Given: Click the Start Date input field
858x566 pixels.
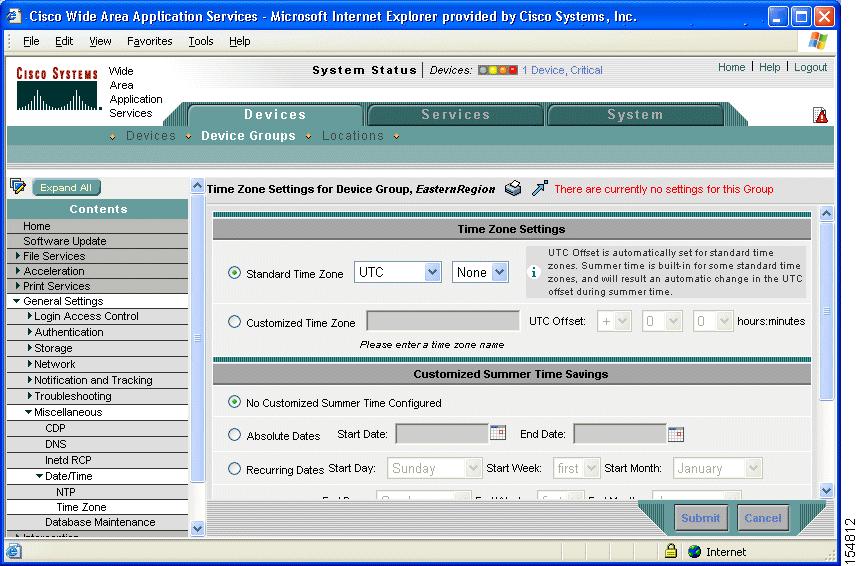Looking at the screenshot, I should [442, 434].
